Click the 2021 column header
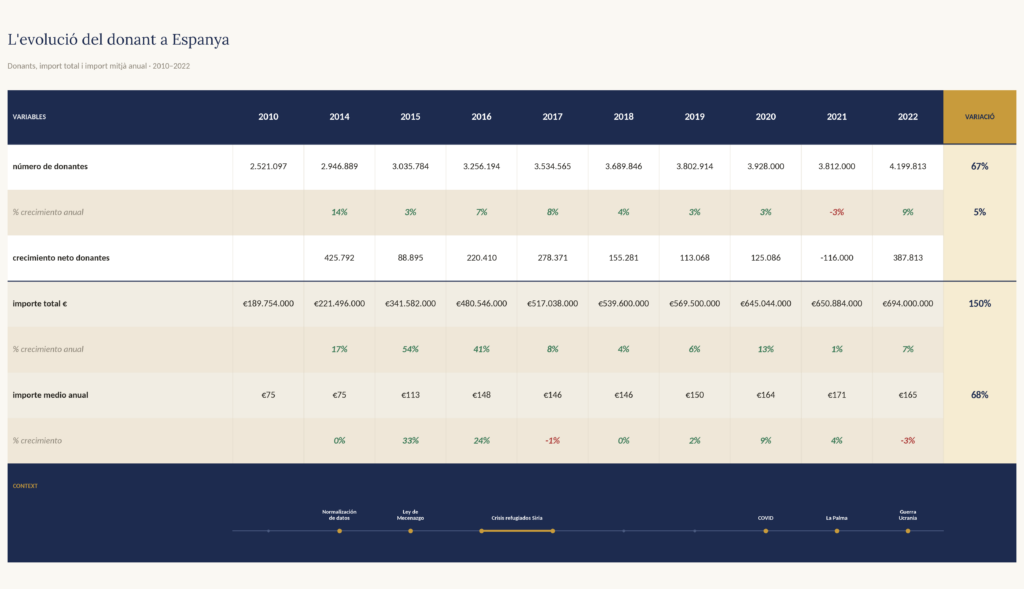The width and height of the screenshot is (1024, 589). pyautogui.click(x=837, y=117)
